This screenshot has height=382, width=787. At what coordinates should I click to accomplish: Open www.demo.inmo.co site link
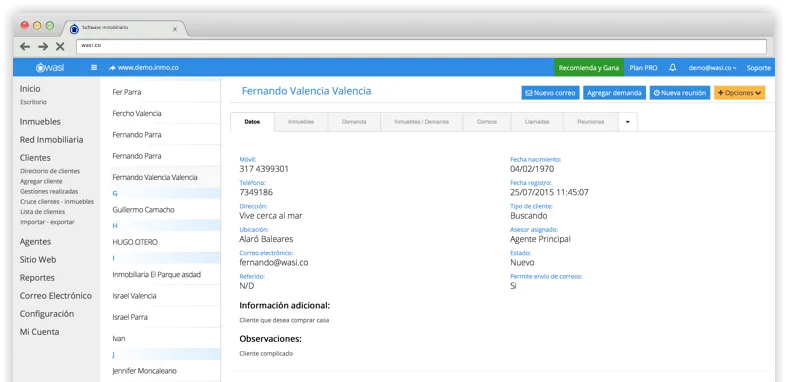pos(144,67)
